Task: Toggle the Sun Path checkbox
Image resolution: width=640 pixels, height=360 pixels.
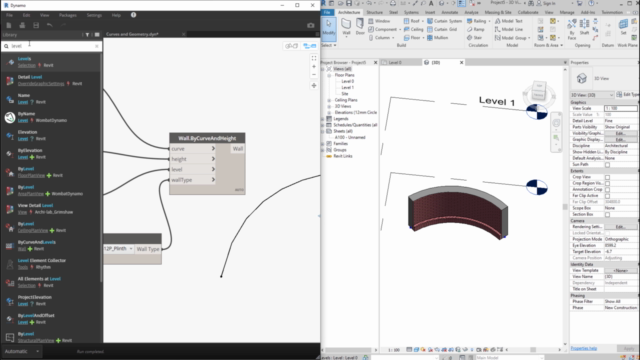Action: 607,164
